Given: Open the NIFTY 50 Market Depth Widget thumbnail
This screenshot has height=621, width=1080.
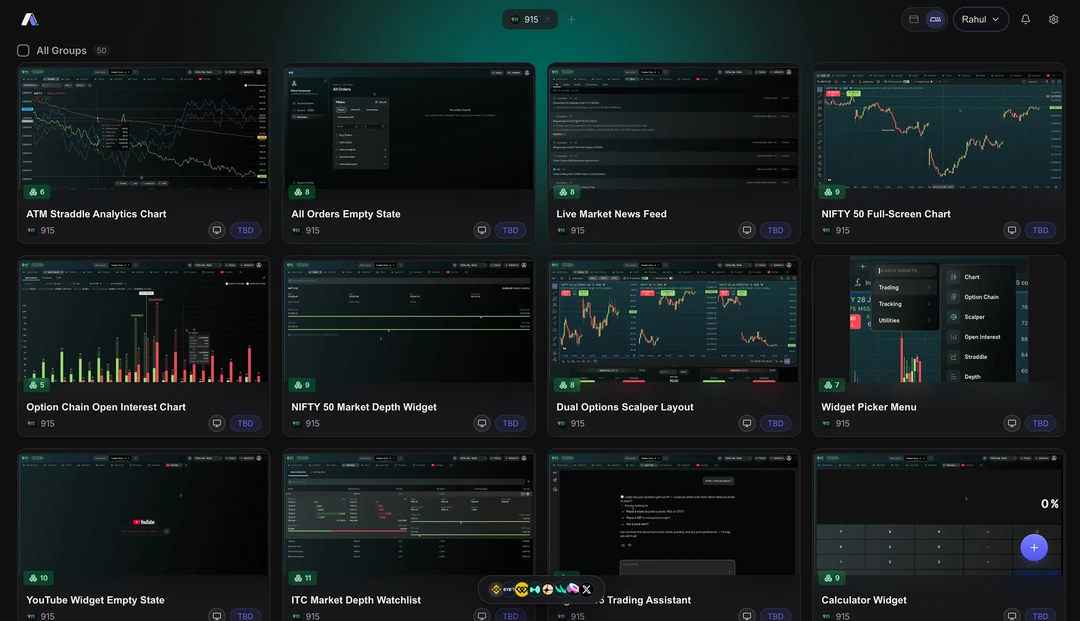Looking at the screenshot, I should [x=409, y=320].
